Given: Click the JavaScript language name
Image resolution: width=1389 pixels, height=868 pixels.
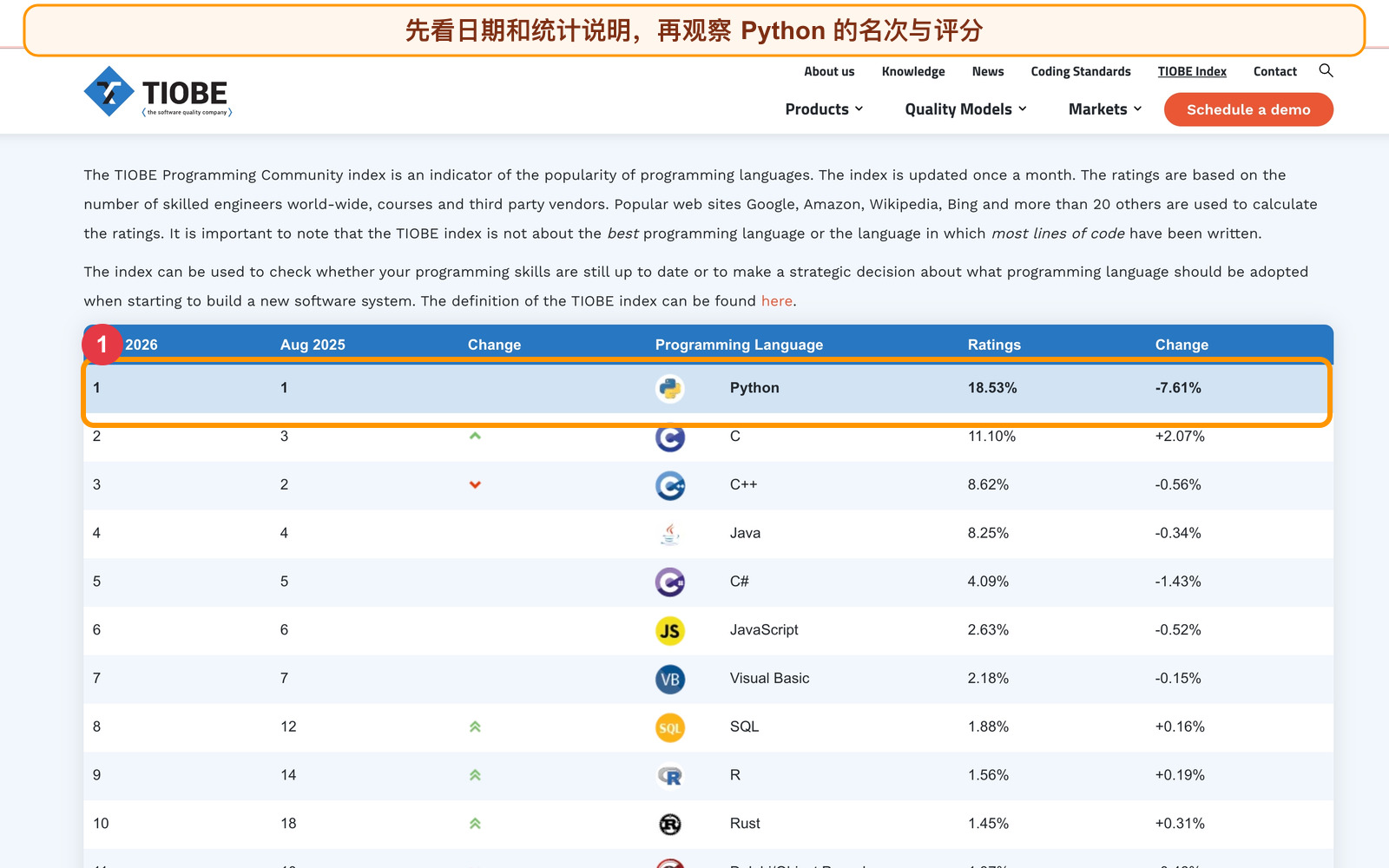Looking at the screenshot, I should pyautogui.click(x=764, y=630).
